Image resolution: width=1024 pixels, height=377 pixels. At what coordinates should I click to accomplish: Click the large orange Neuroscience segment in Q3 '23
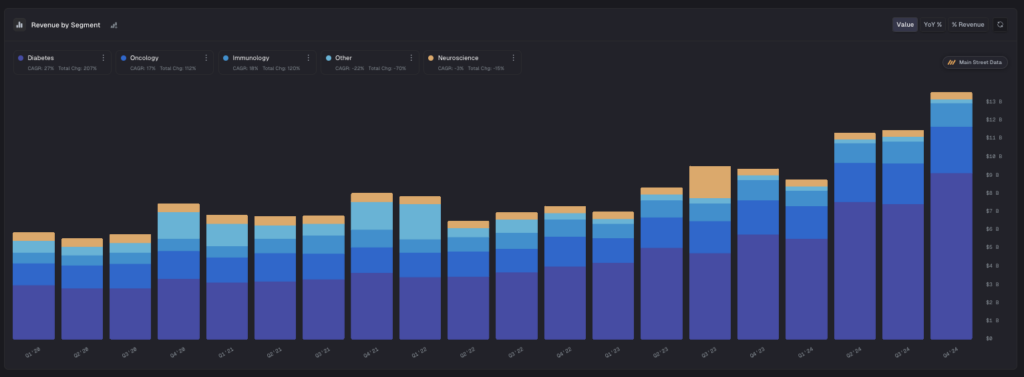(710, 182)
